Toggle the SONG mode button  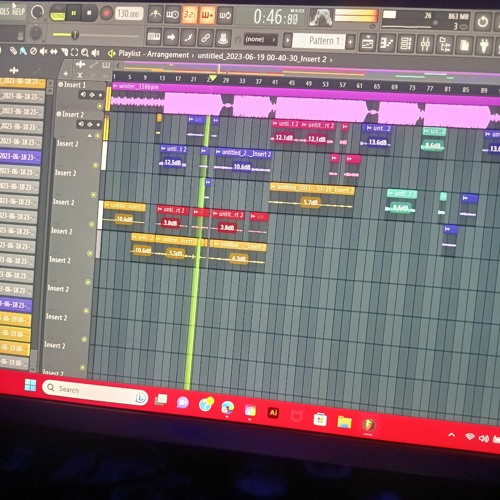click(x=57, y=15)
